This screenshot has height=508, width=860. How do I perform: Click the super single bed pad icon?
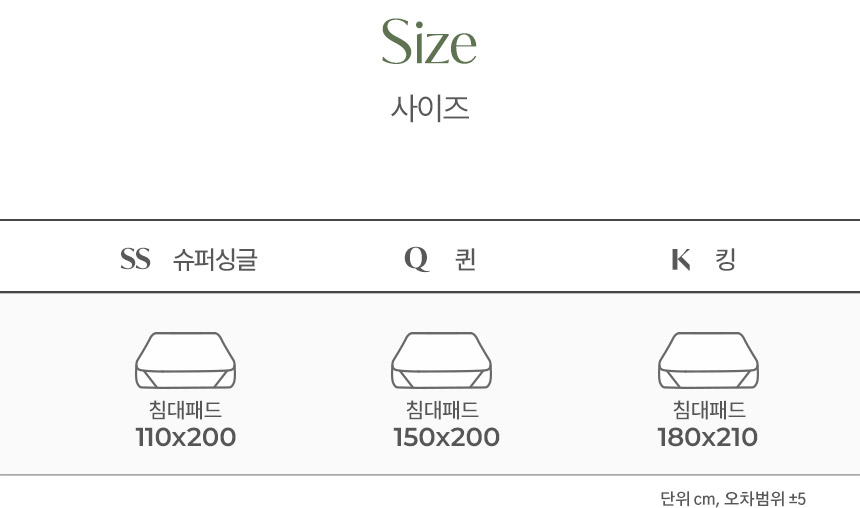coord(185,360)
